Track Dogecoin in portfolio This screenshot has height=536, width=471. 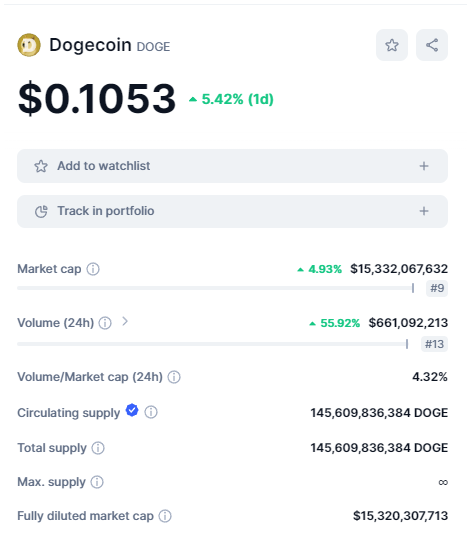[232, 211]
